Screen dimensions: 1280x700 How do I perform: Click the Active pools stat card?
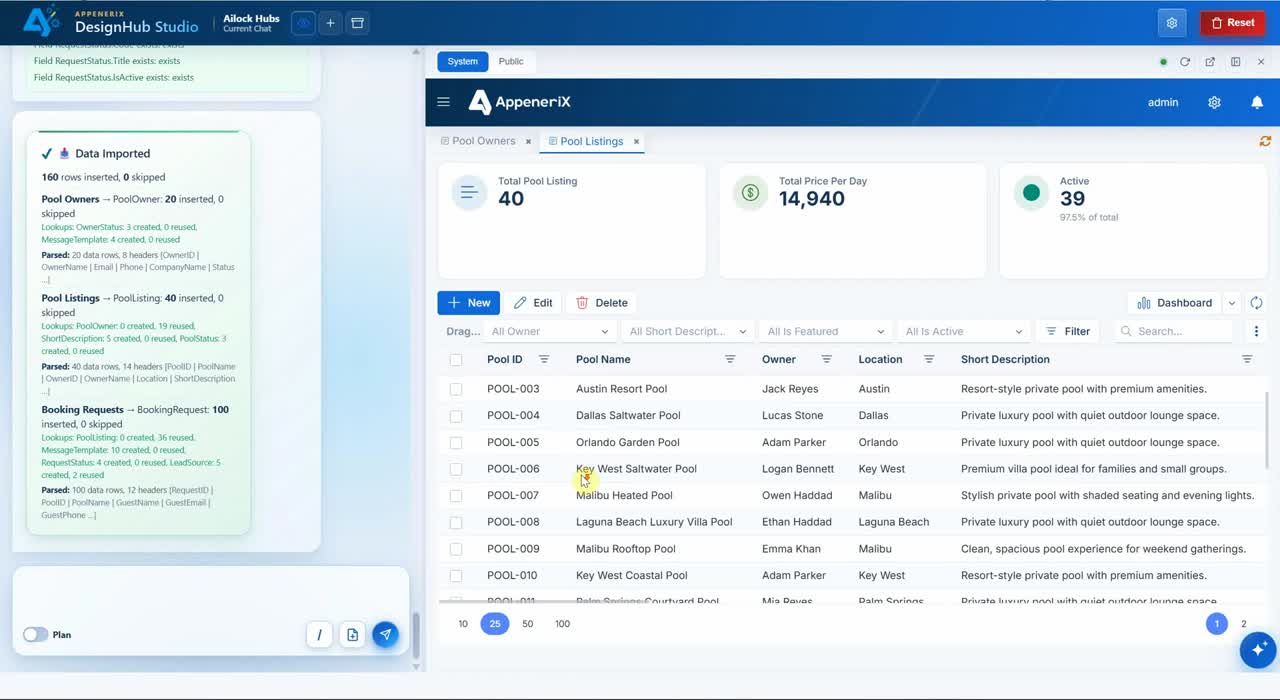(x=1133, y=222)
